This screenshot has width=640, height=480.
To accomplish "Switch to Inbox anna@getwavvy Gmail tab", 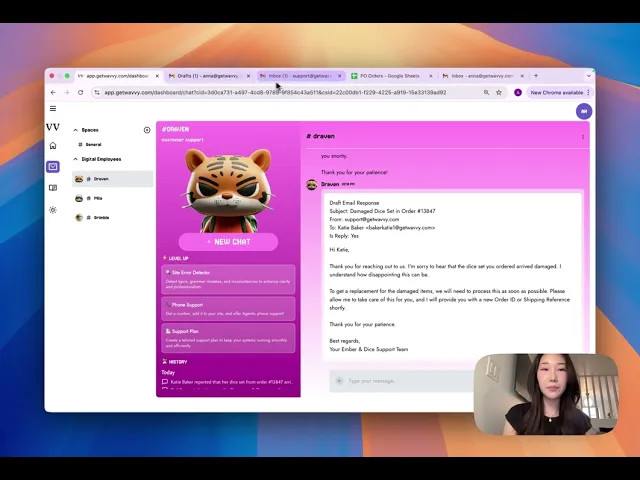I will tap(483, 76).
